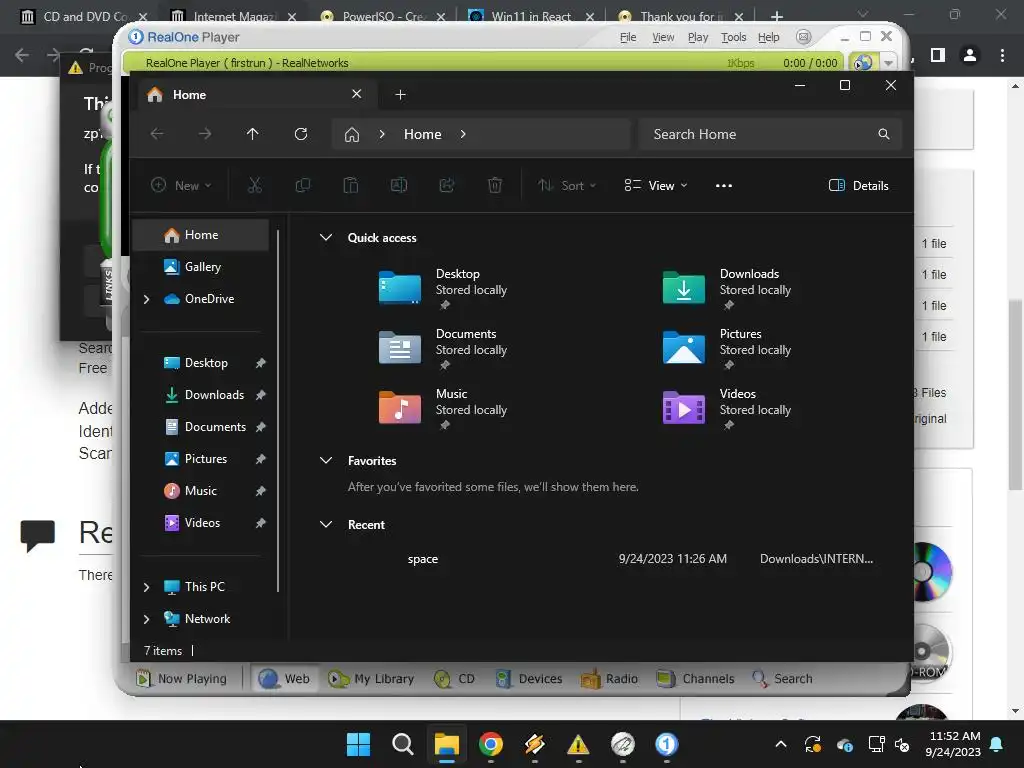Expand the Network tree node
Image resolution: width=1024 pixels, height=768 pixels.
tap(146, 619)
